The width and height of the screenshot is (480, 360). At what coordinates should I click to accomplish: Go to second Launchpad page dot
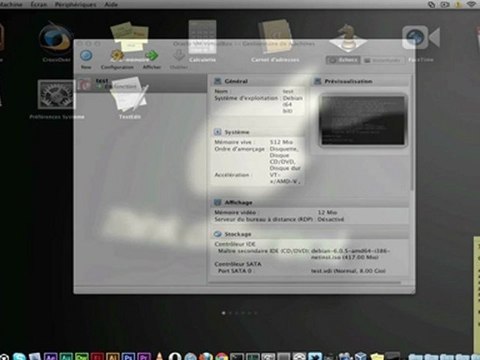coord(230,313)
